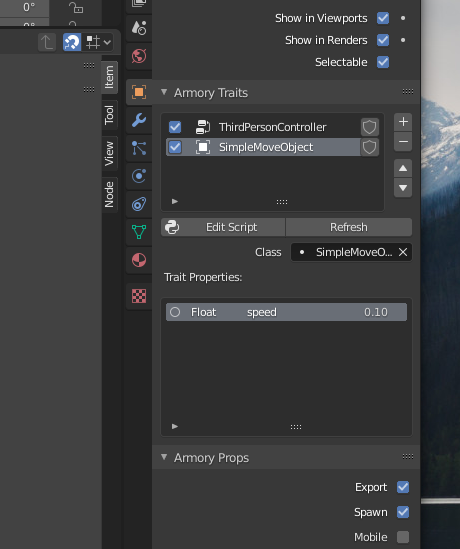Viewport: 460px width, 549px height.
Task: Open the Object Constraints tab
Action: point(139,204)
